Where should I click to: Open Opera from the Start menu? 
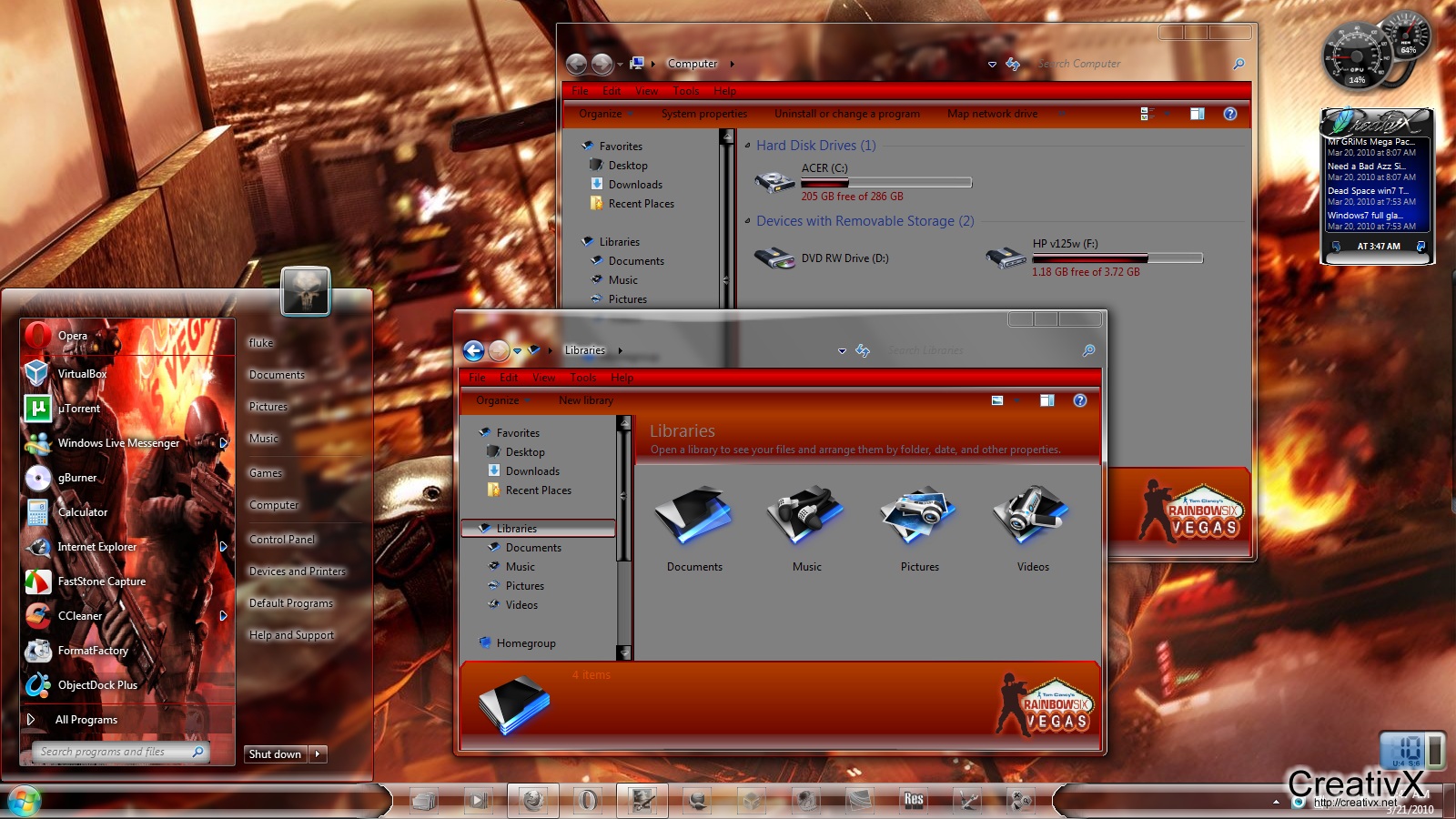click(73, 335)
